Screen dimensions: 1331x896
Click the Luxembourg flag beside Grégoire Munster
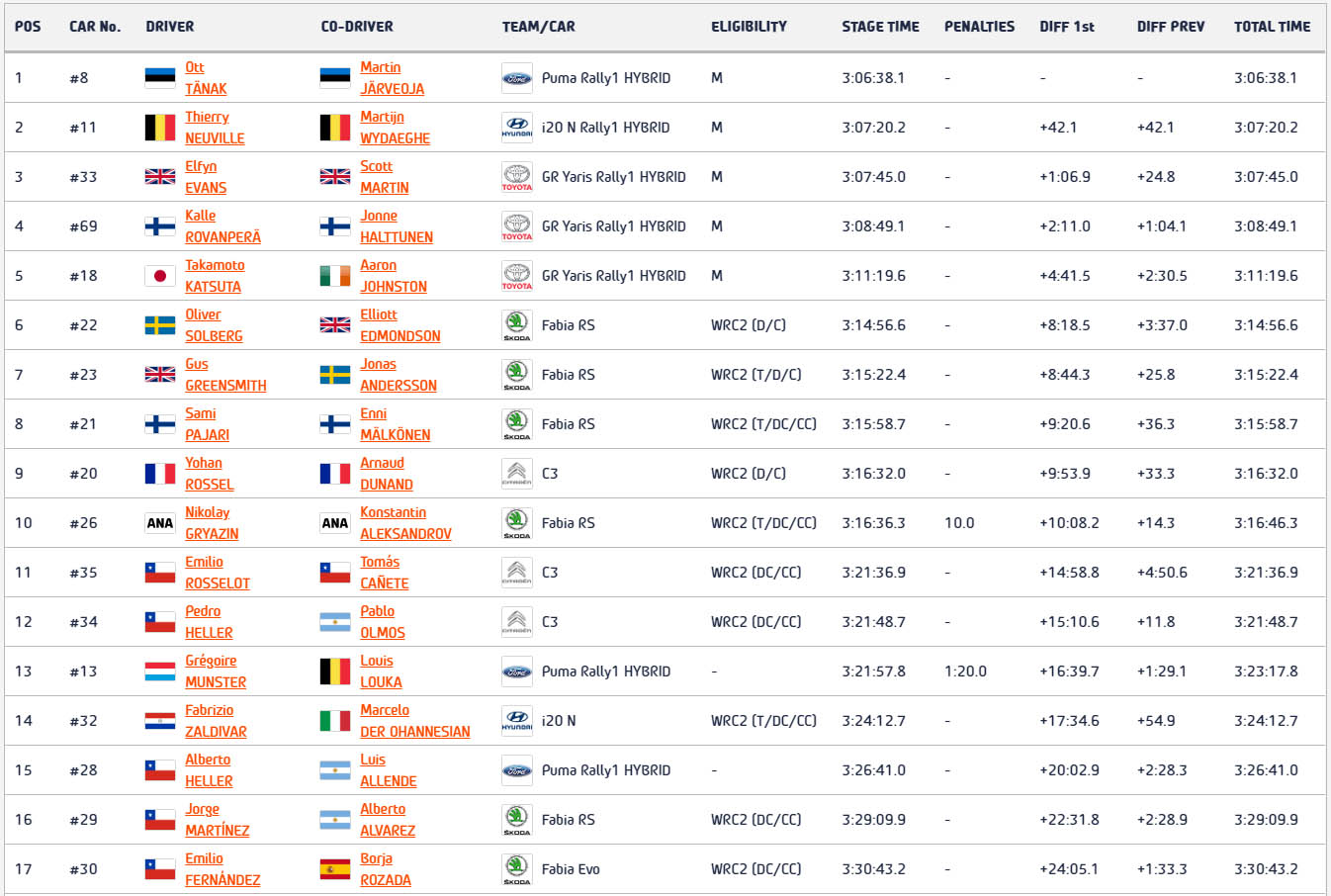pos(160,672)
